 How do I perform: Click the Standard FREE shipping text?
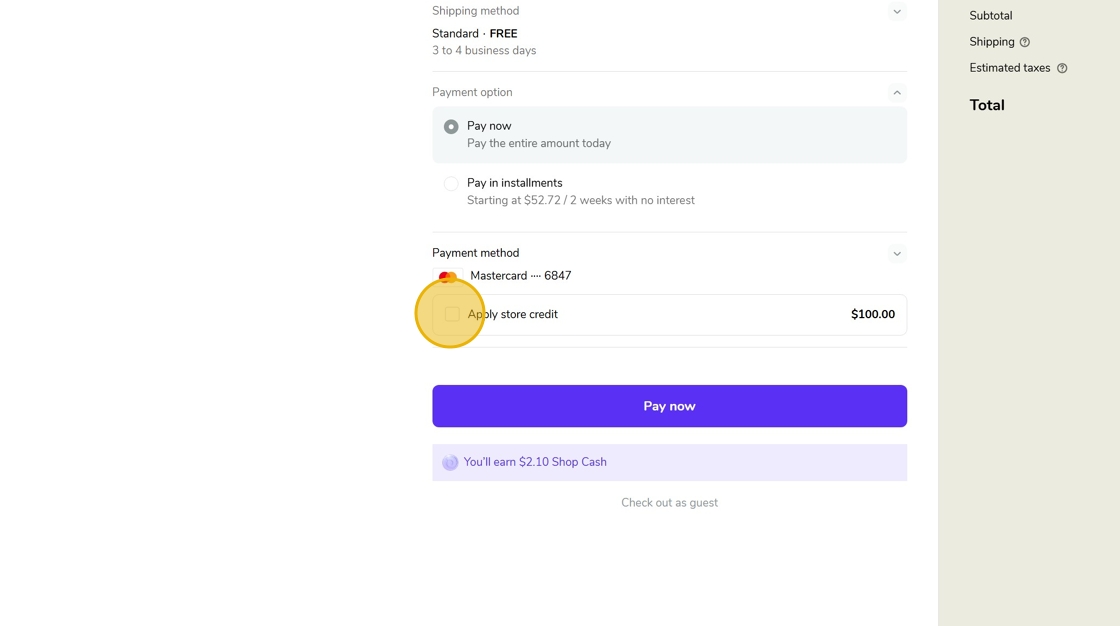pos(475,34)
